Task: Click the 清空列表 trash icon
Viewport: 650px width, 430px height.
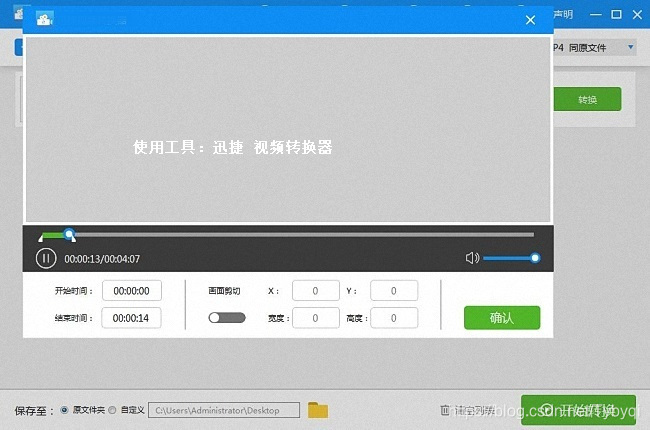Action: [445, 410]
